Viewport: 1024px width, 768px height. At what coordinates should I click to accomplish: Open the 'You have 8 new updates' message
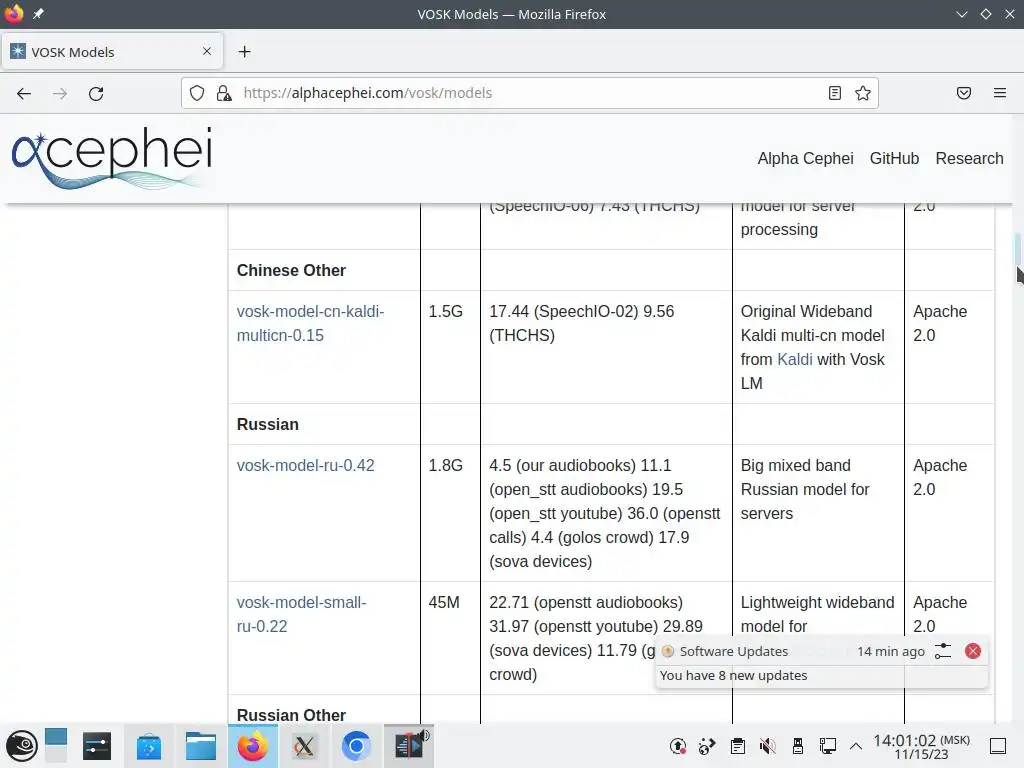pos(733,675)
